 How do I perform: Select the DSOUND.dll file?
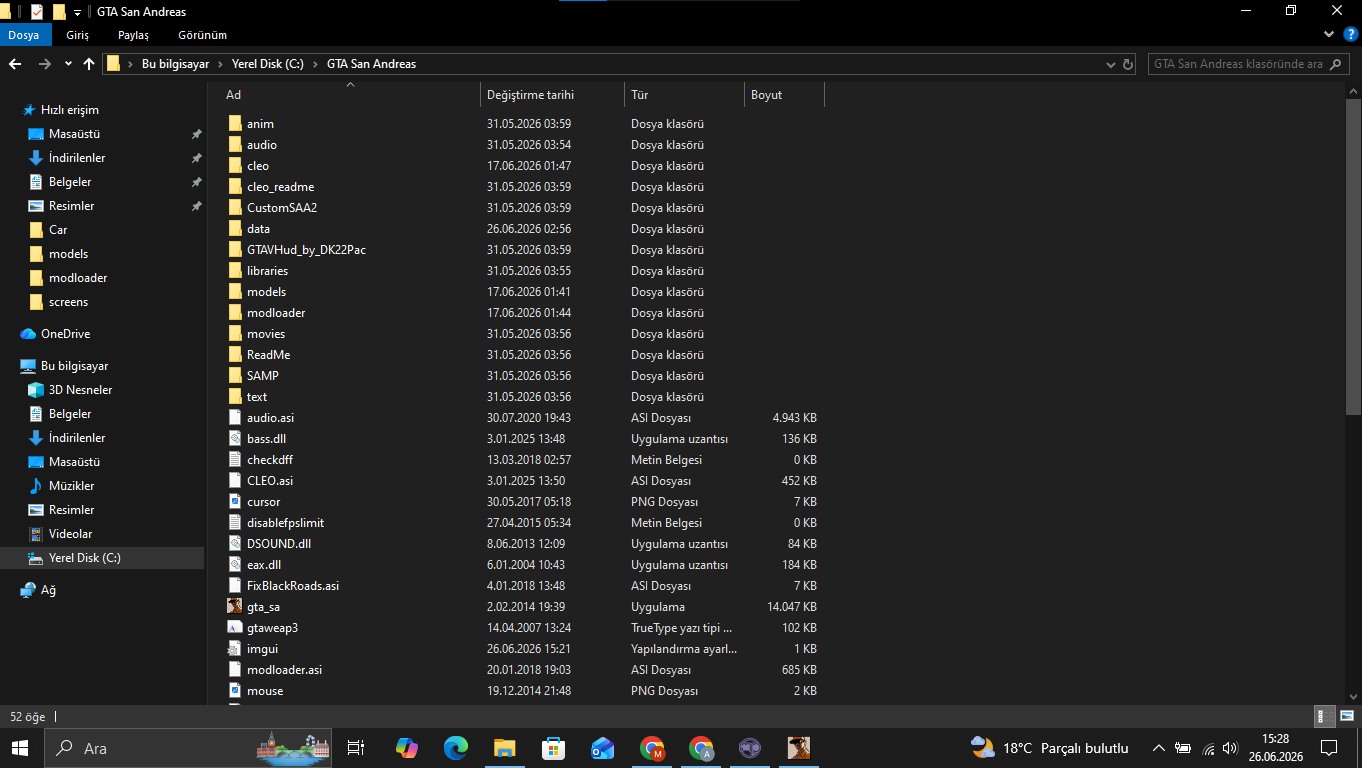278,544
